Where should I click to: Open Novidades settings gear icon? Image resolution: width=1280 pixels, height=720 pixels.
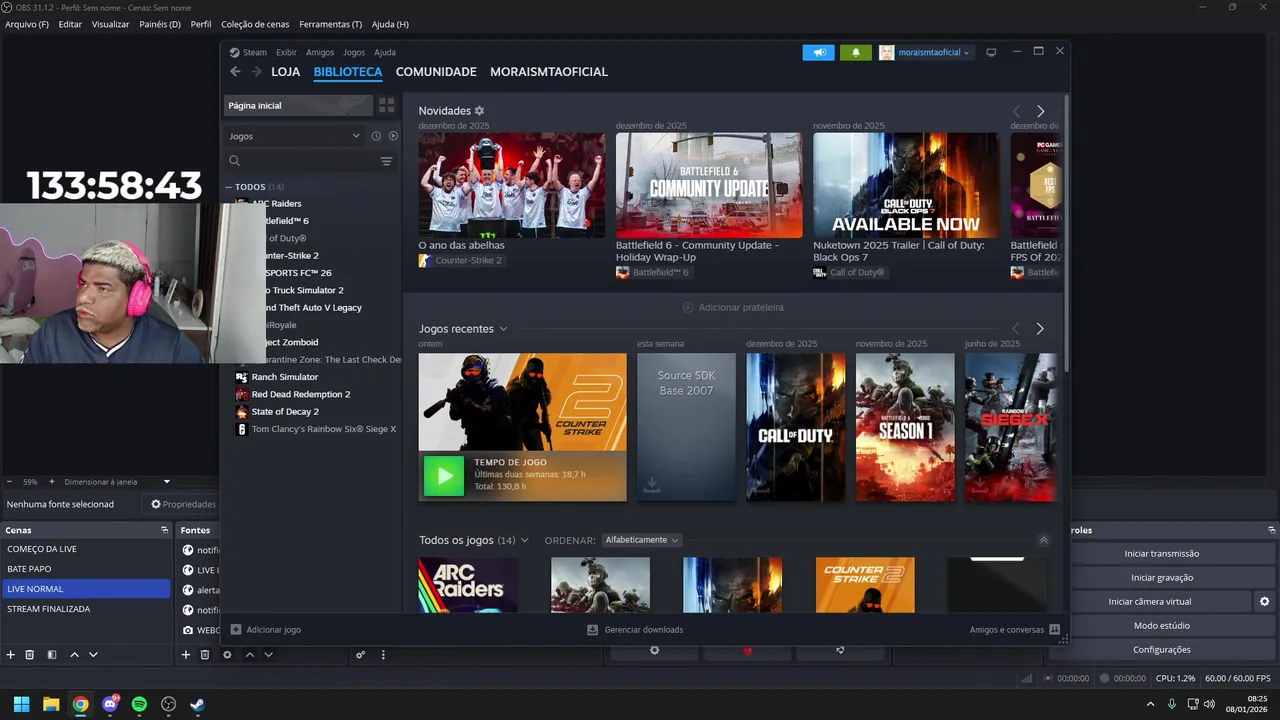click(479, 111)
